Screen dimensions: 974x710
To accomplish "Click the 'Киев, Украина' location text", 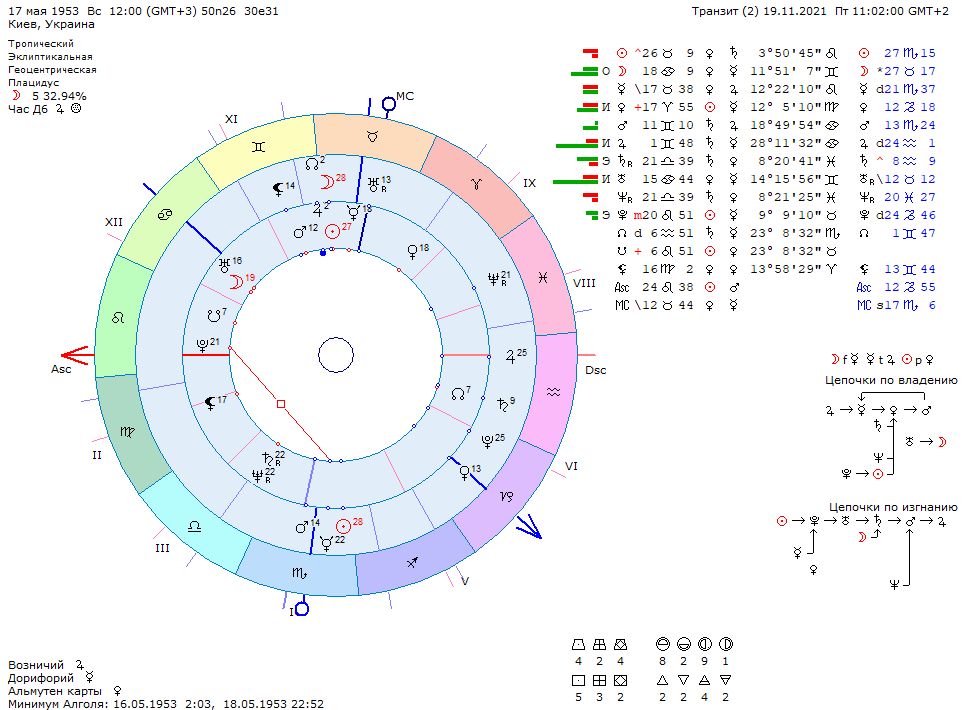I will pyautogui.click(x=52, y=24).
